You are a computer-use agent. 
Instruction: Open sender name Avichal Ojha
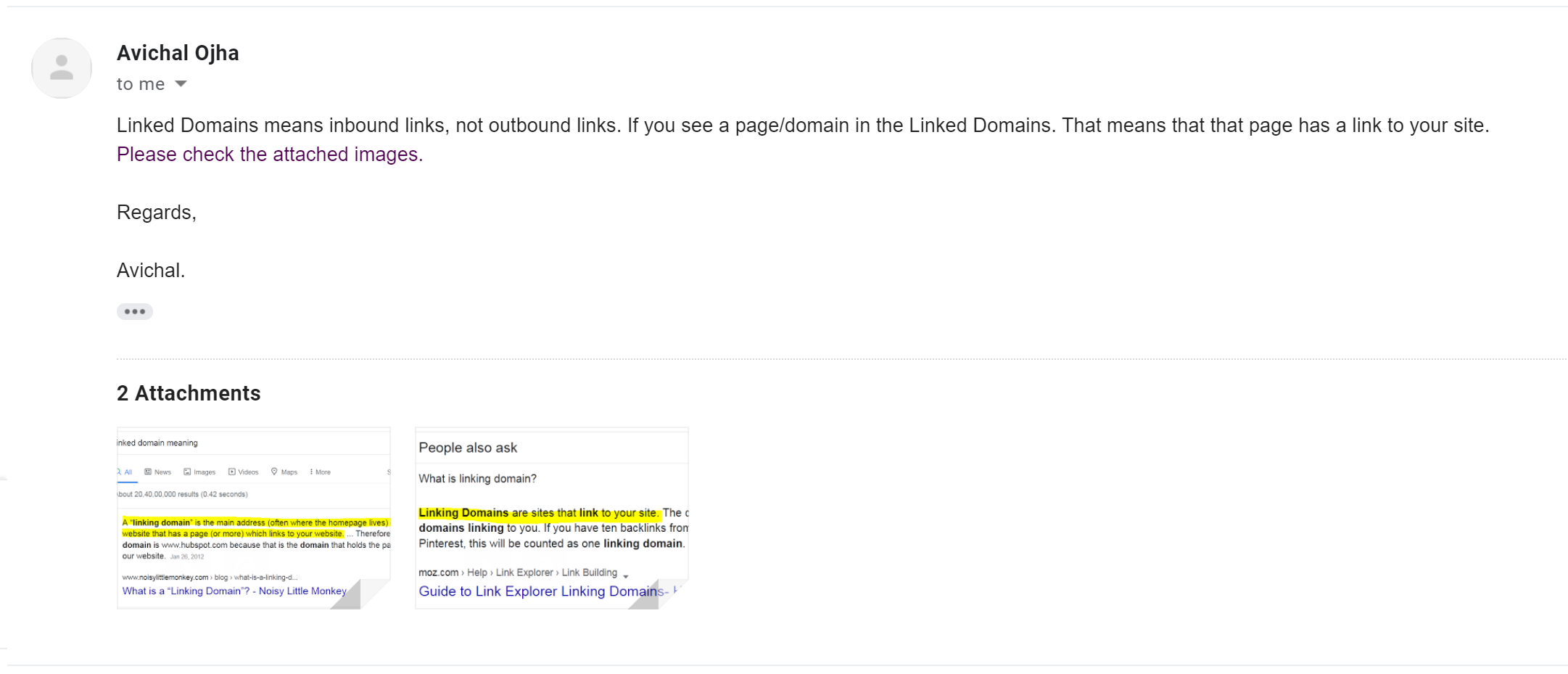(x=178, y=53)
